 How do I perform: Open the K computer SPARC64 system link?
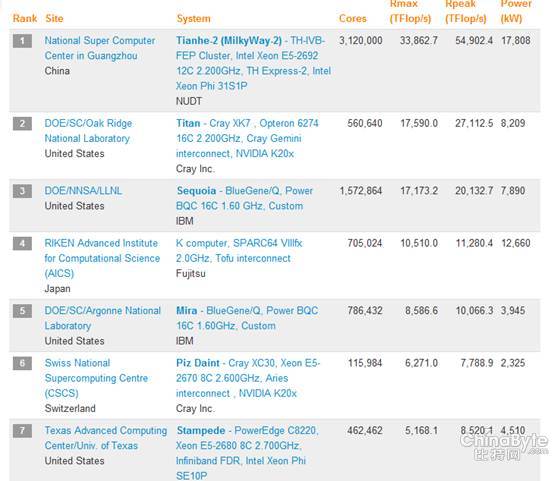[x=239, y=251]
